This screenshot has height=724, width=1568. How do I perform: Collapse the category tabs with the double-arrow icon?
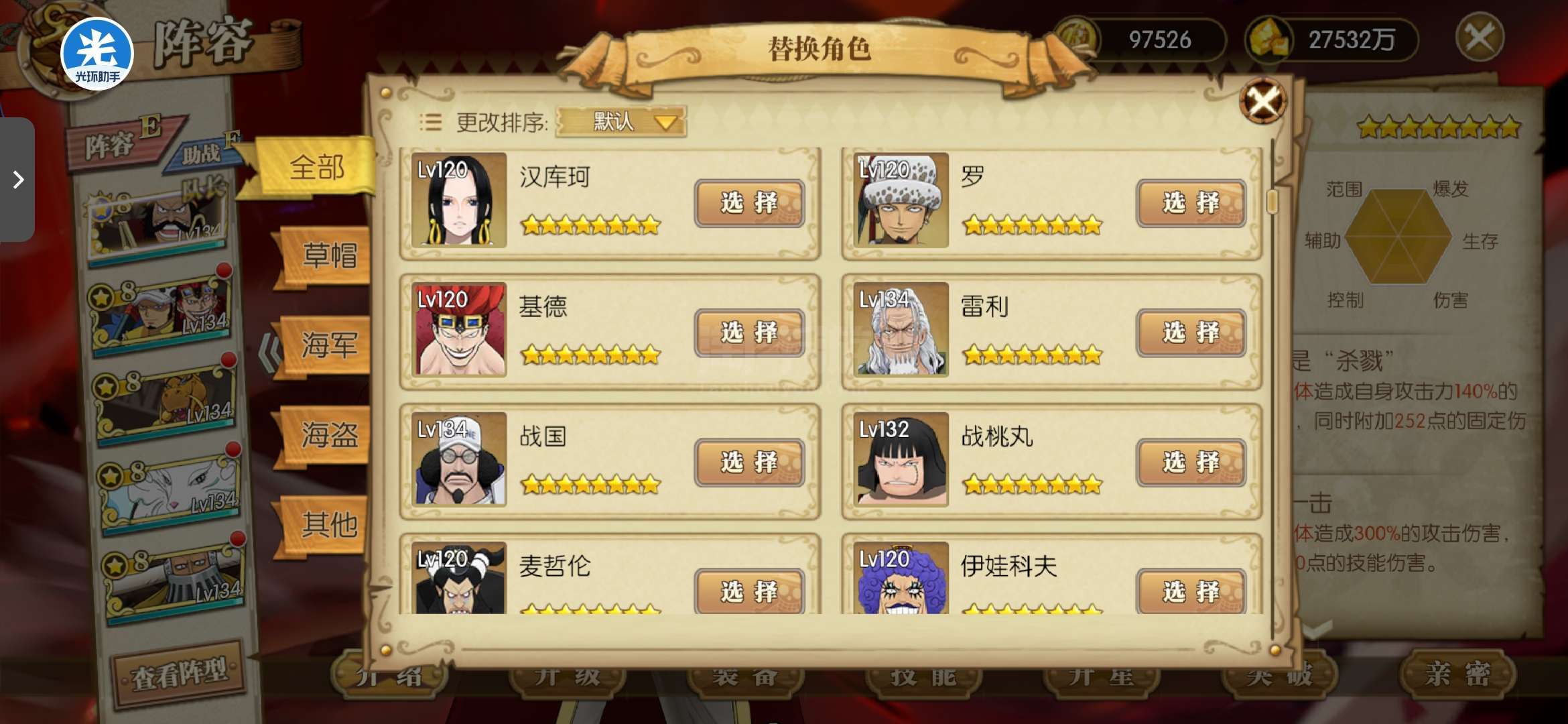coord(270,352)
